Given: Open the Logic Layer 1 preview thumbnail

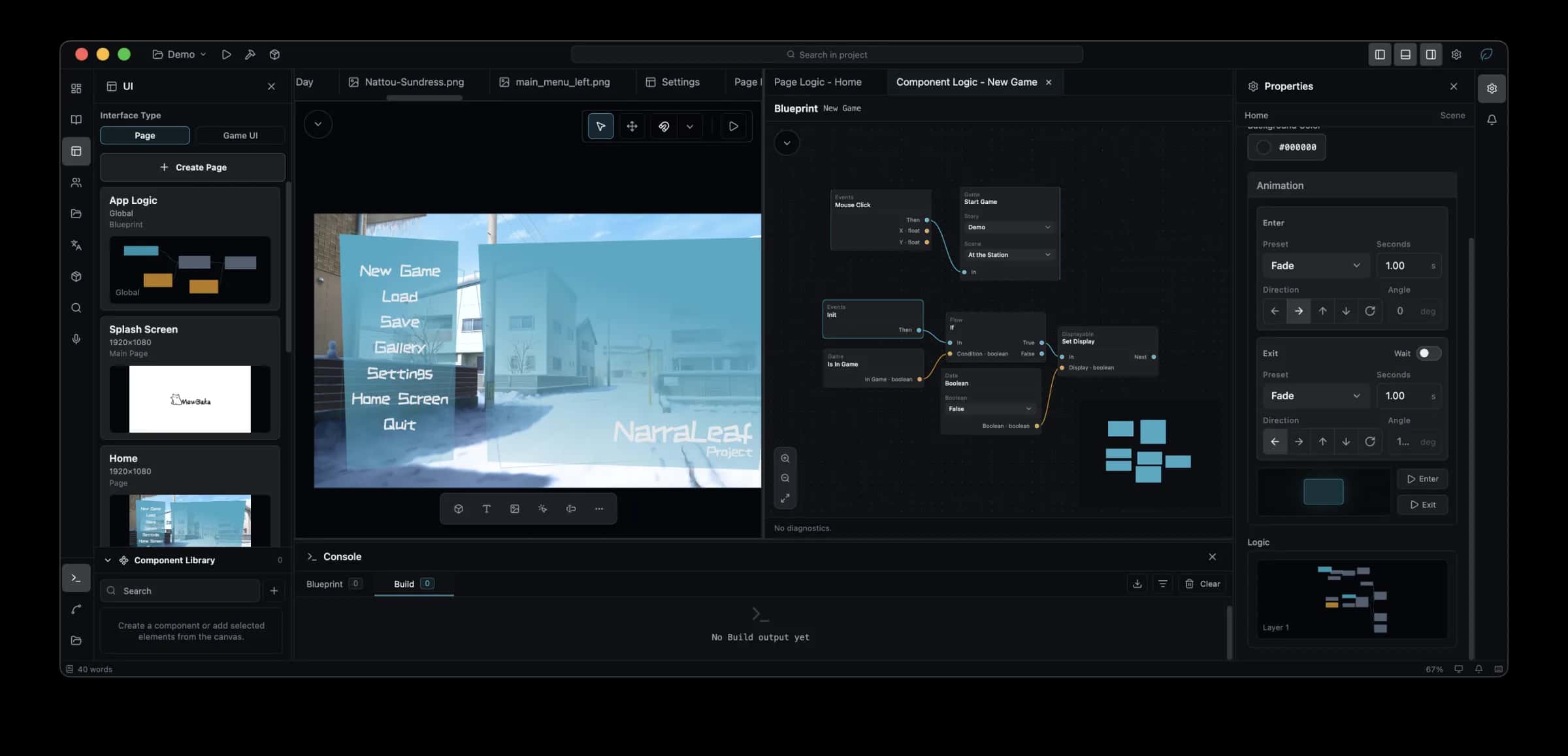Looking at the screenshot, I should (x=1352, y=599).
